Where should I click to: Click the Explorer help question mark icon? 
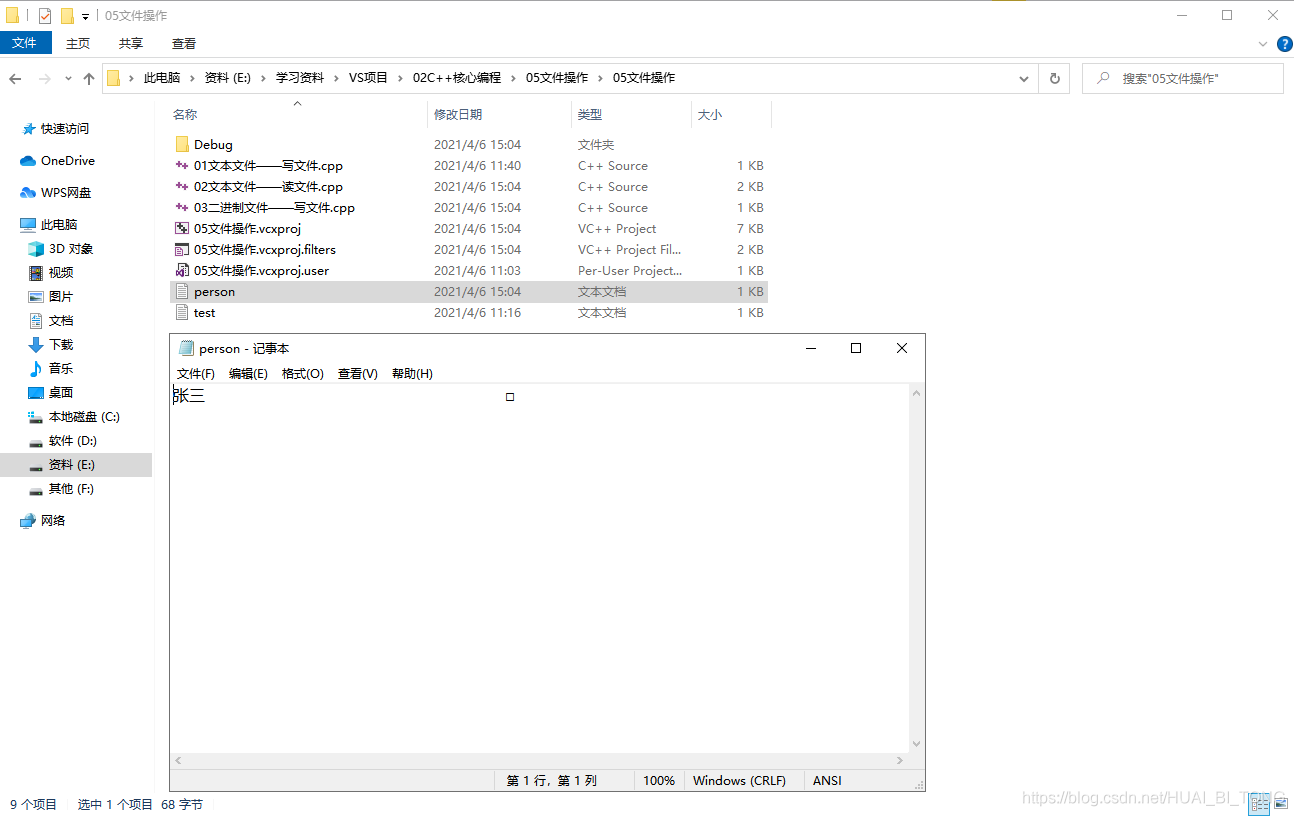pyautogui.click(x=1285, y=44)
